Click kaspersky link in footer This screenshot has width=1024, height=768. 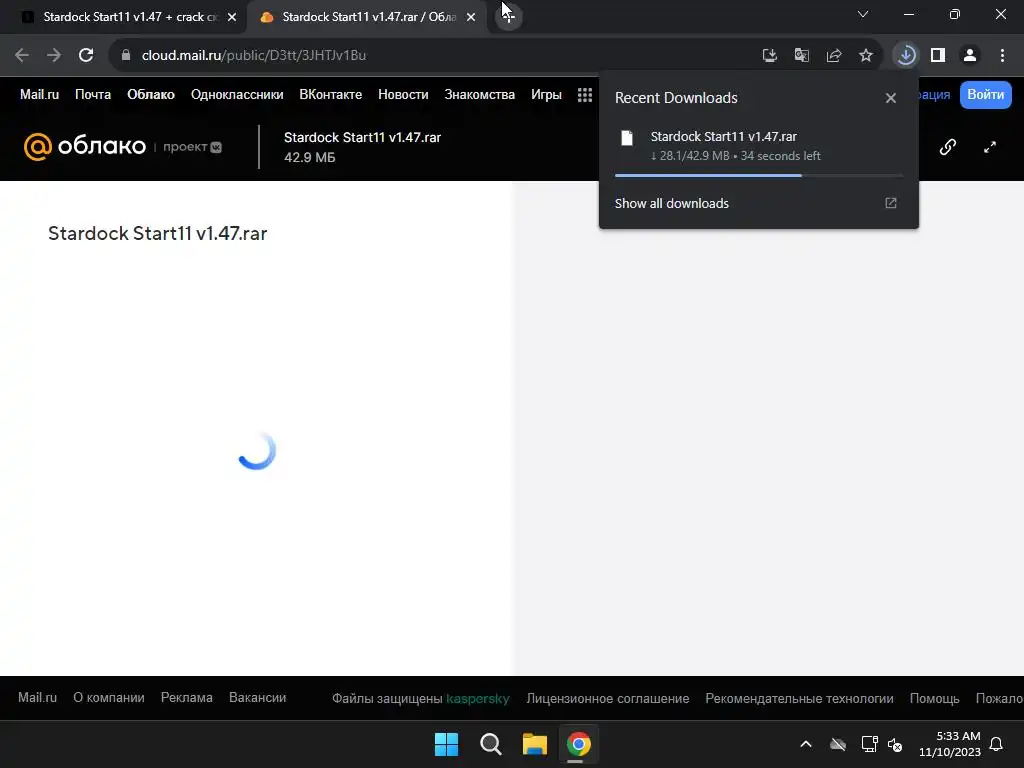coord(477,698)
